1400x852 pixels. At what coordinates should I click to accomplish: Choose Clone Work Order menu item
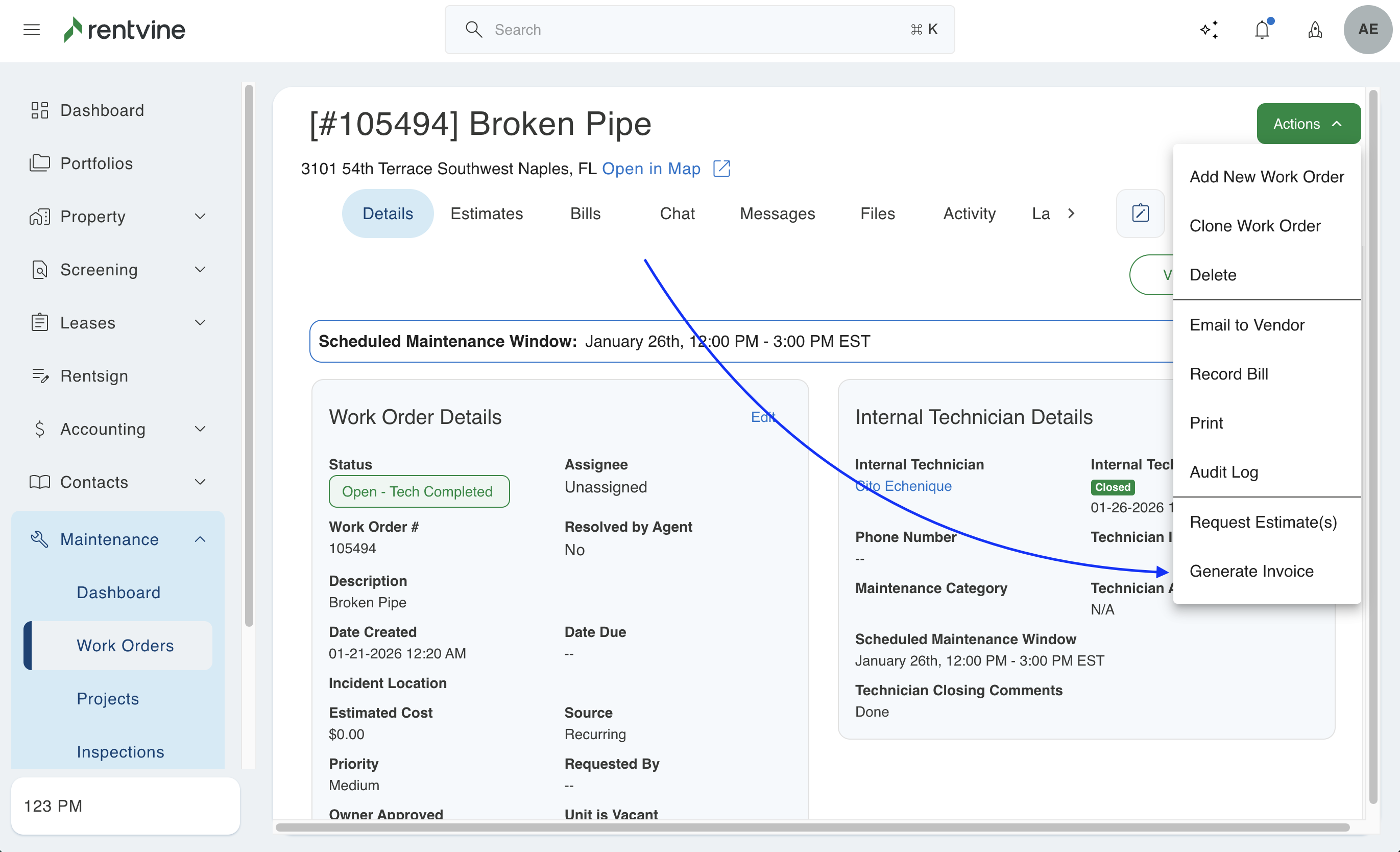click(x=1254, y=226)
